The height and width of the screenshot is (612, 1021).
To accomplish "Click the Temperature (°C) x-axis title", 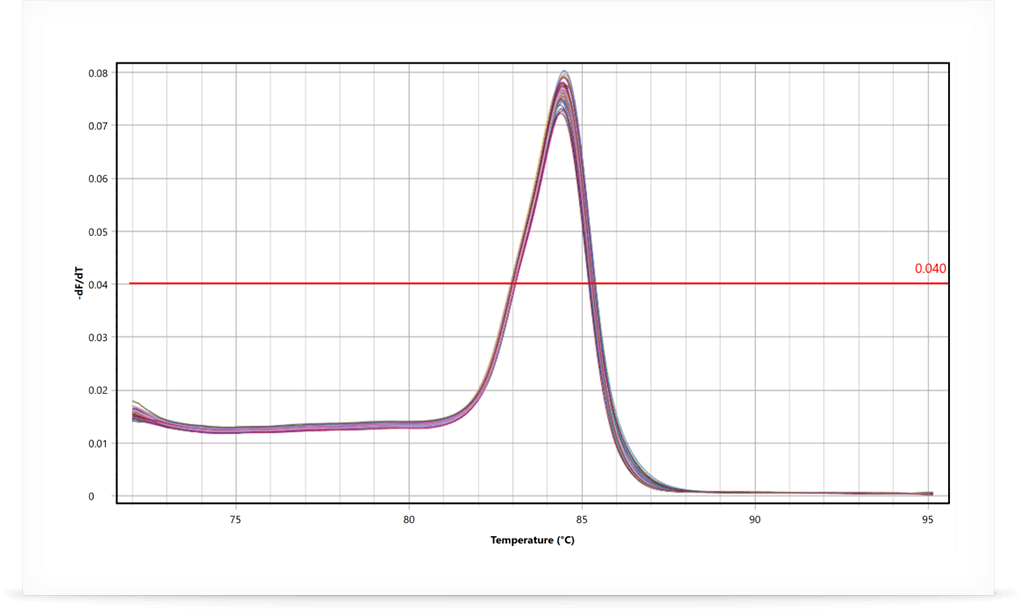I will coord(532,540).
